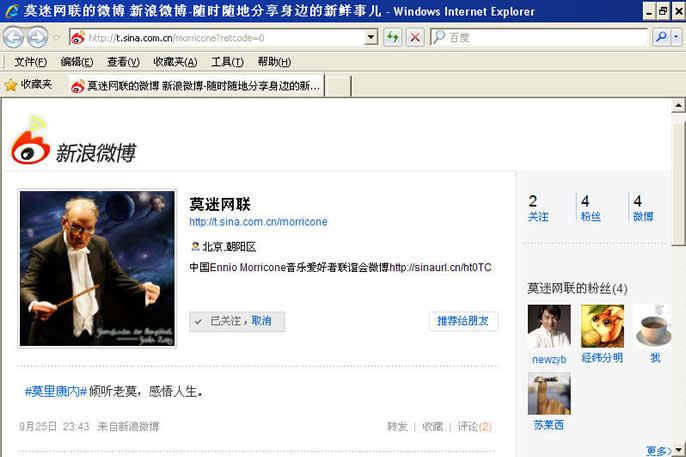The image size is (686, 457).
Task: Click the scrollbar up arrow
Action: click(678, 105)
